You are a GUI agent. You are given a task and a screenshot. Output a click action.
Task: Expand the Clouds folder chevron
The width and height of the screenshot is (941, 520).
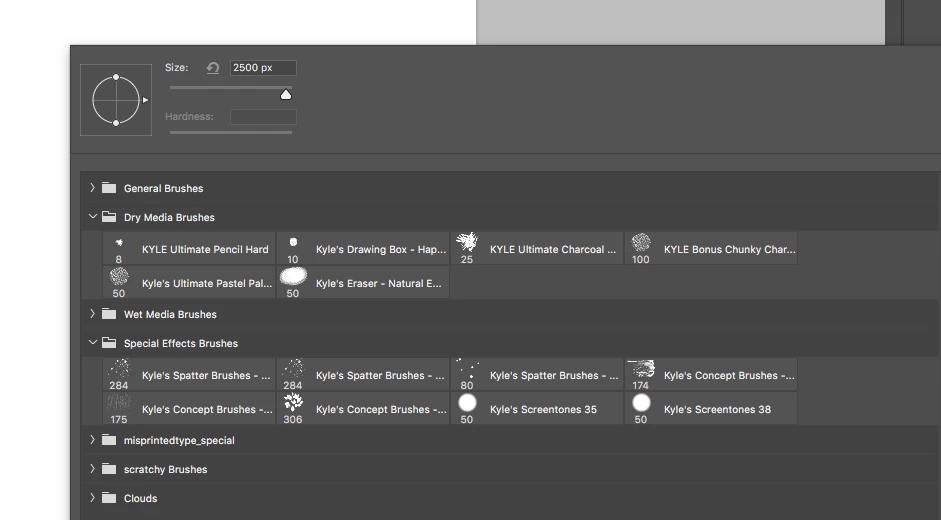click(x=92, y=498)
